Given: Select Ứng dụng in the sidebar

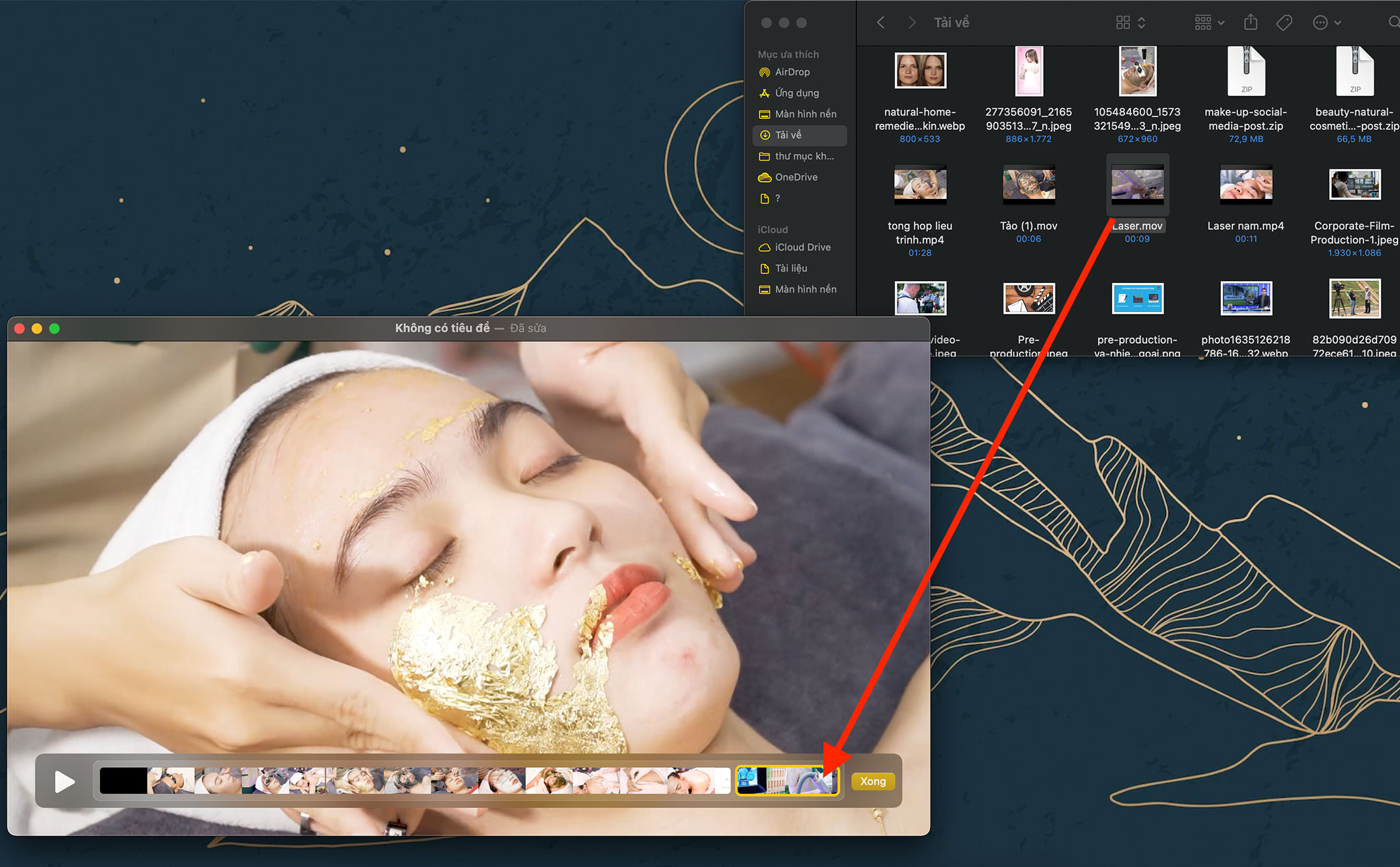Looking at the screenshot, I should (796, 93).
